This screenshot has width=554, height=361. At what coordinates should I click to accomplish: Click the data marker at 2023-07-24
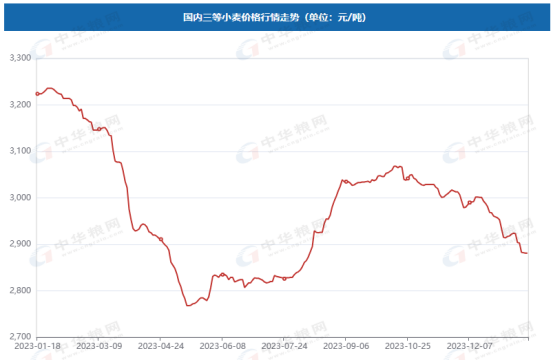click(284, 279)
